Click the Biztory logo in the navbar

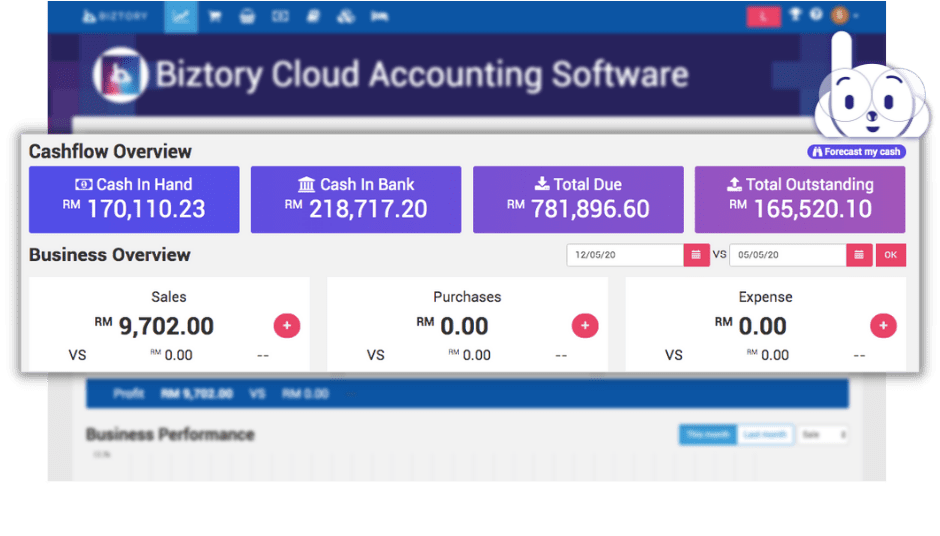[x=115, y=16]
